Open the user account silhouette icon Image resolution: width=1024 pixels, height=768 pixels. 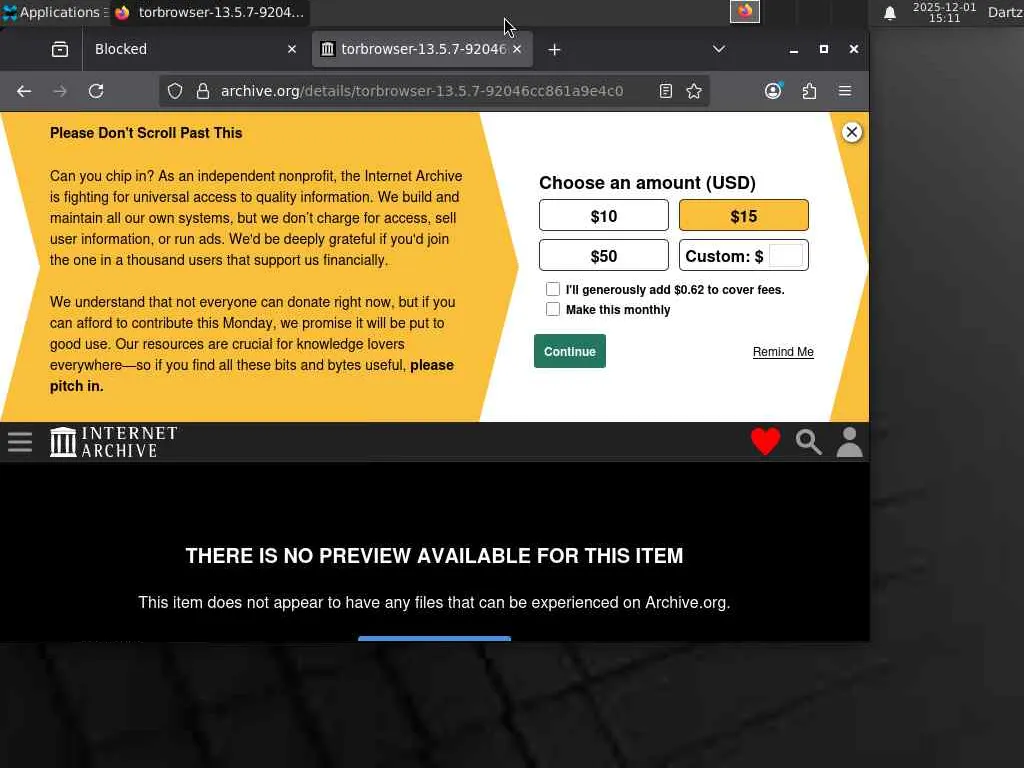(x=850, y=442)
